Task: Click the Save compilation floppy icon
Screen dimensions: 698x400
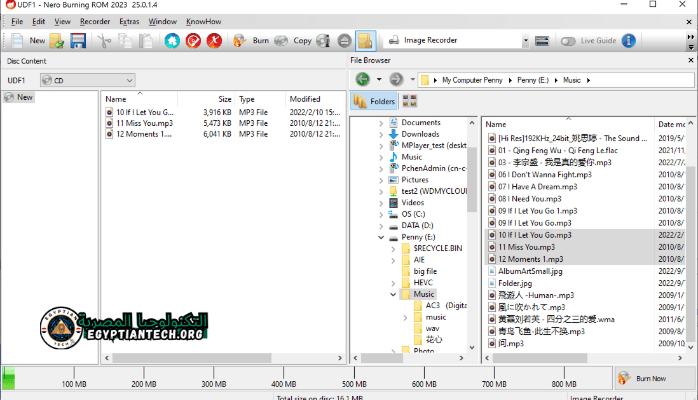Action: click(78, 41)
